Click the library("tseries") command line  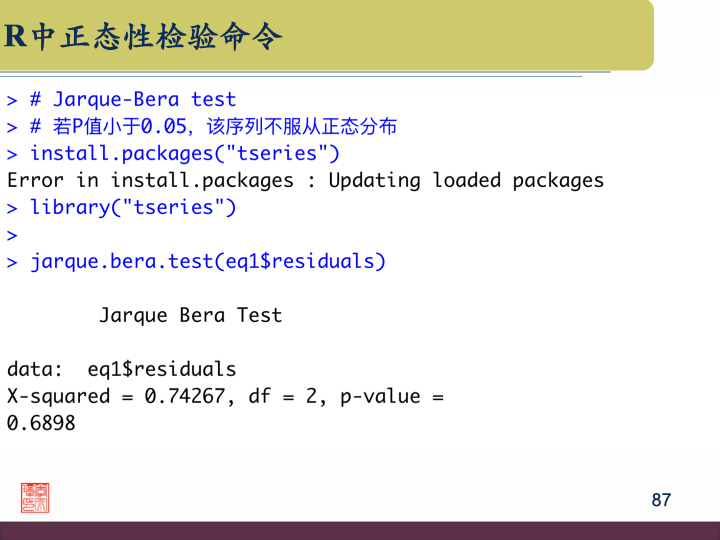point(132,207)
